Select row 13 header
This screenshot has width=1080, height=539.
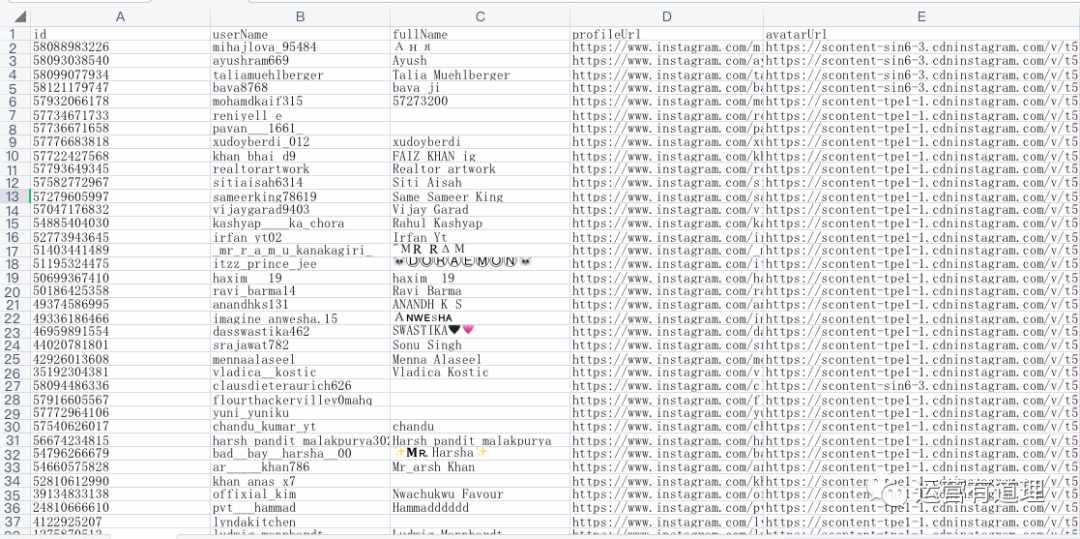[12, 196]
